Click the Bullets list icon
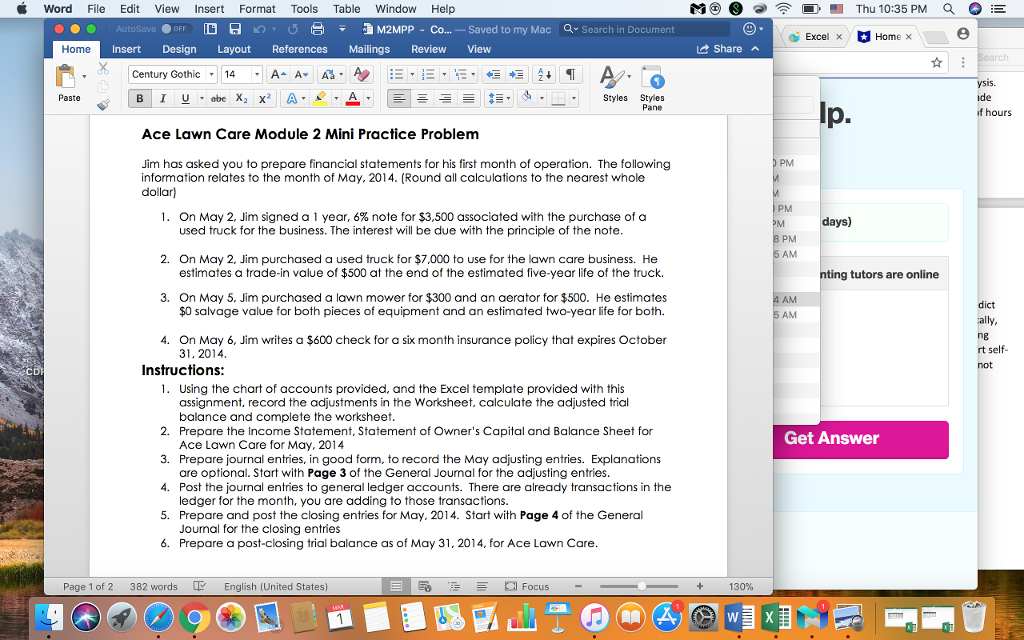1024x640 pixels. pyautogui.click(x=396, y=74)
